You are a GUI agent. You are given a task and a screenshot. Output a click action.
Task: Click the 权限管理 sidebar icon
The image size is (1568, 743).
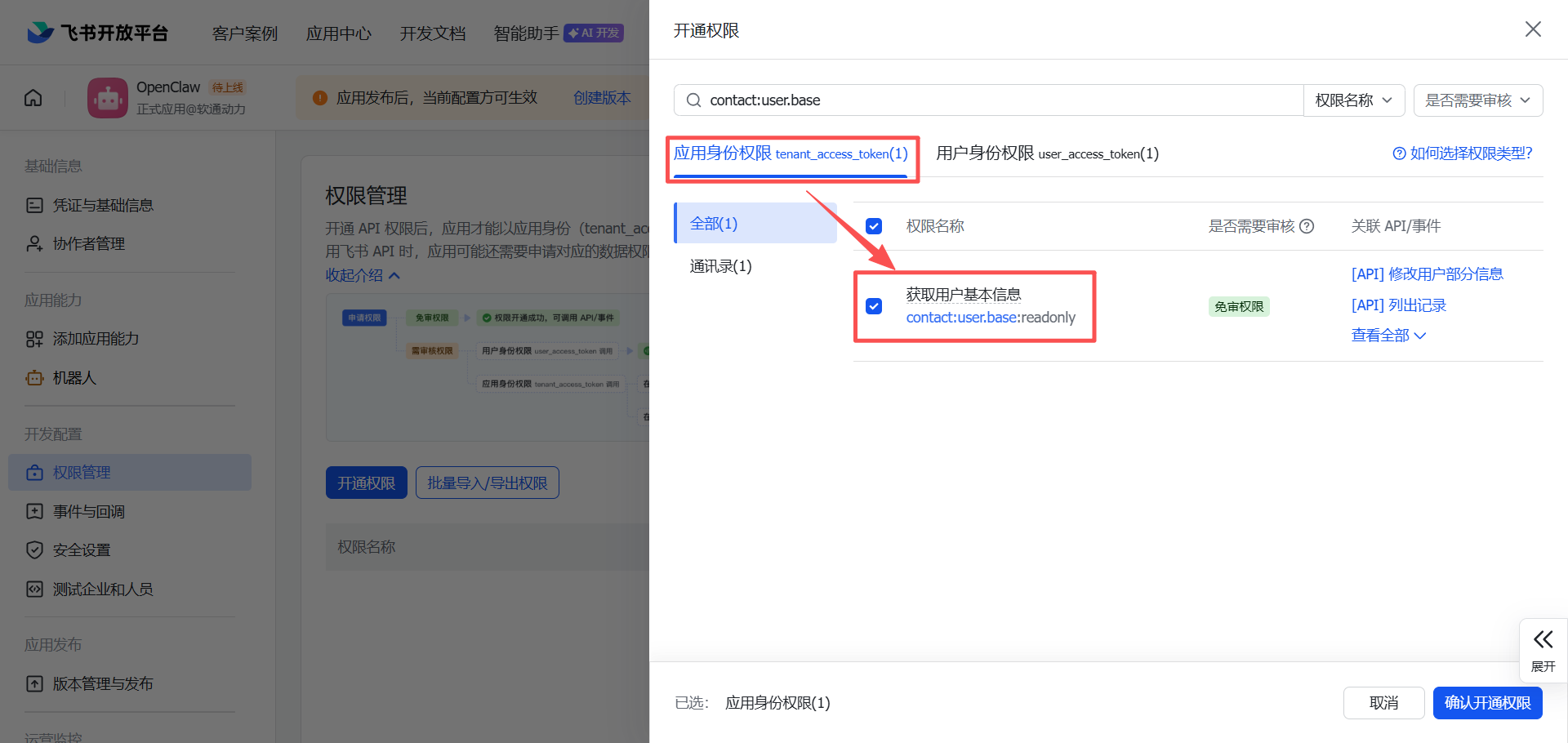pyautogui.click(x=34, y=473)
